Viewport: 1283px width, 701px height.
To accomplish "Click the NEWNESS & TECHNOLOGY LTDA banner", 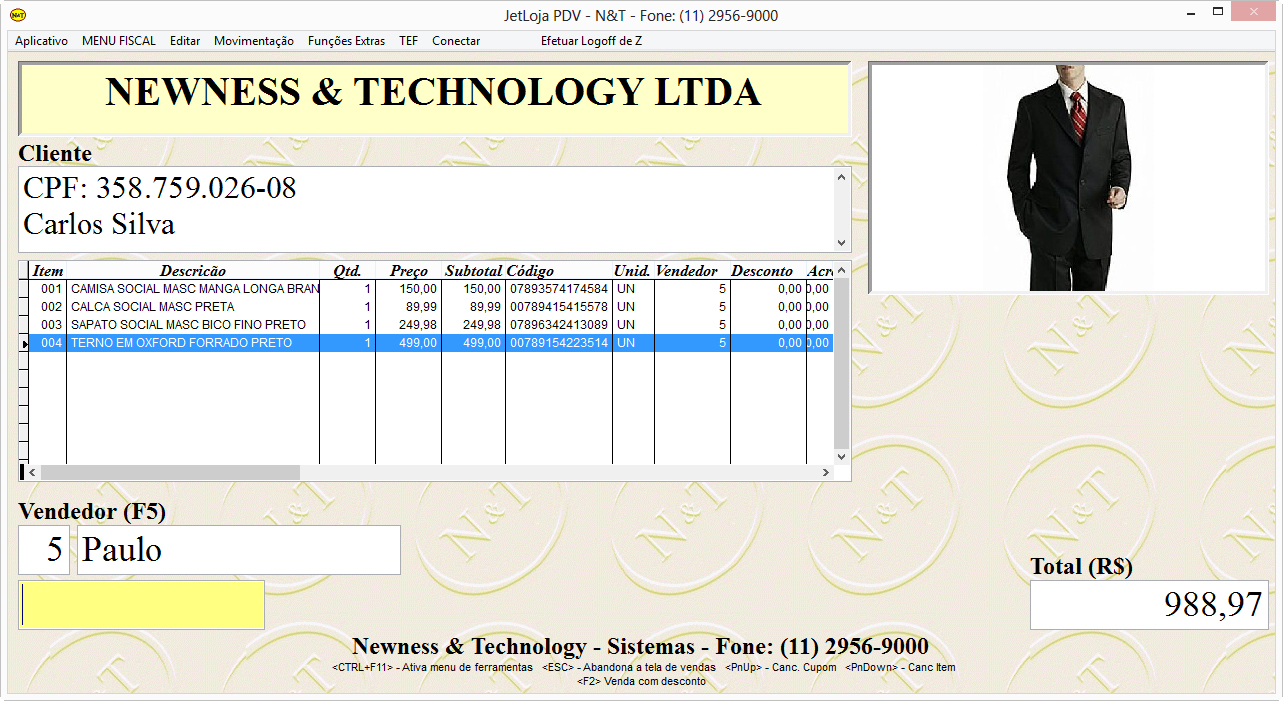I will point(434,98).
